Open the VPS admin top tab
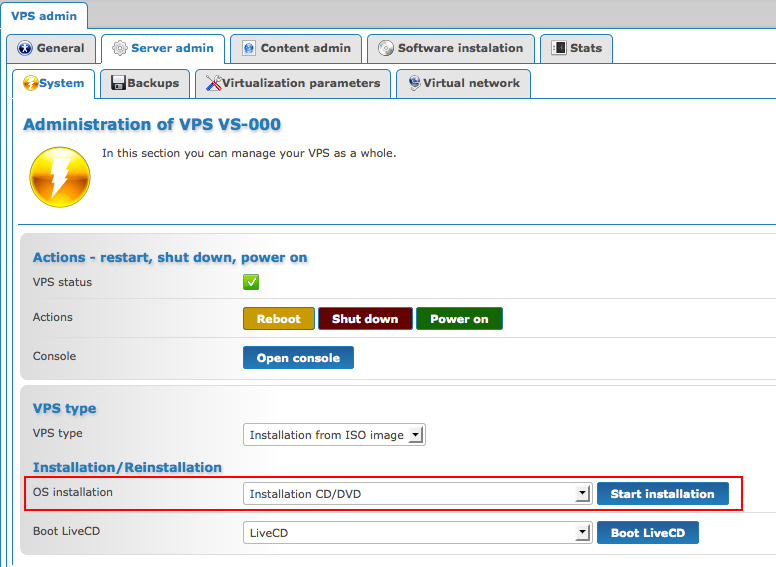The image size is (776, 567). pyautogui.click(x=44, y=16)
